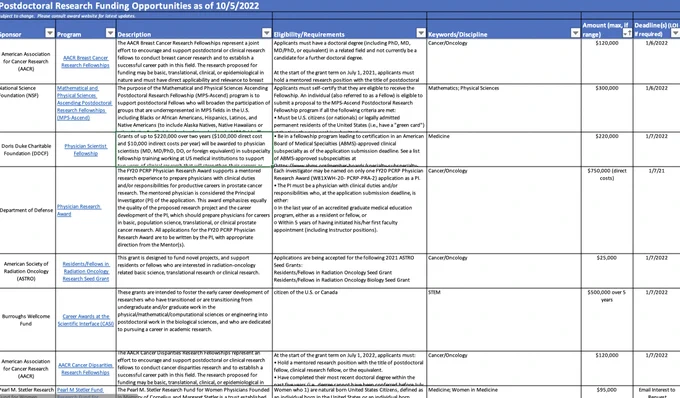680x398 pixels.
Task: Select 'Cancer/Oncology' keyword in Department of Defense row
Action: (x=504, y=210)
